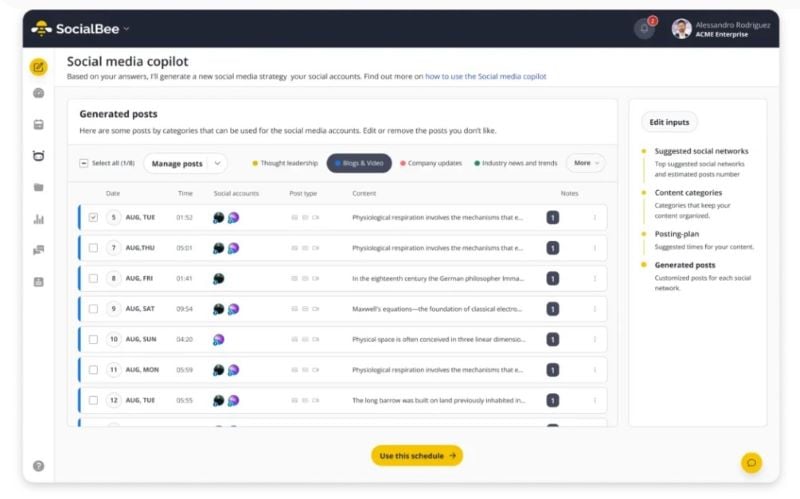Open the folder icon in left sidebar
Image resolution: width=800 pixels, height=499 pixels.
[x=38, y=187]
